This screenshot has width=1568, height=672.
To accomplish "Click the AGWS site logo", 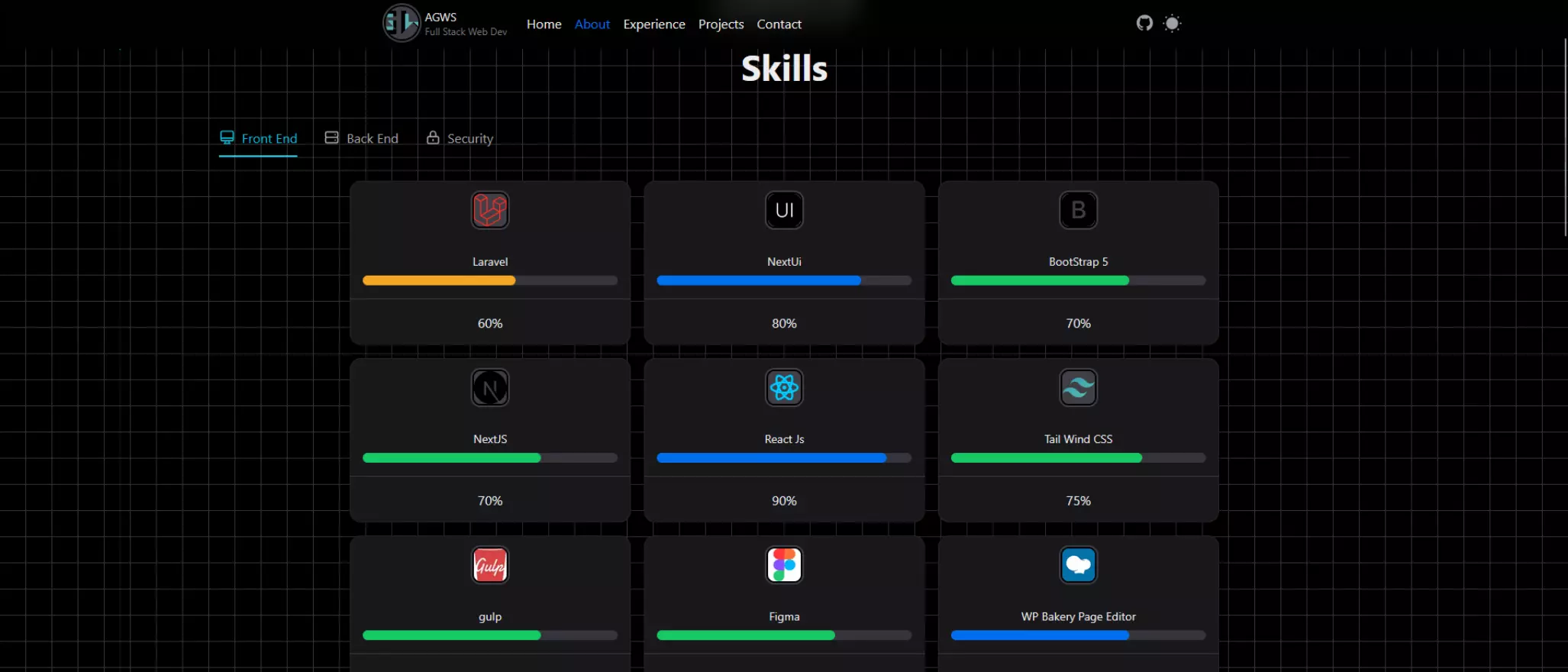I will tap(402, 23).
